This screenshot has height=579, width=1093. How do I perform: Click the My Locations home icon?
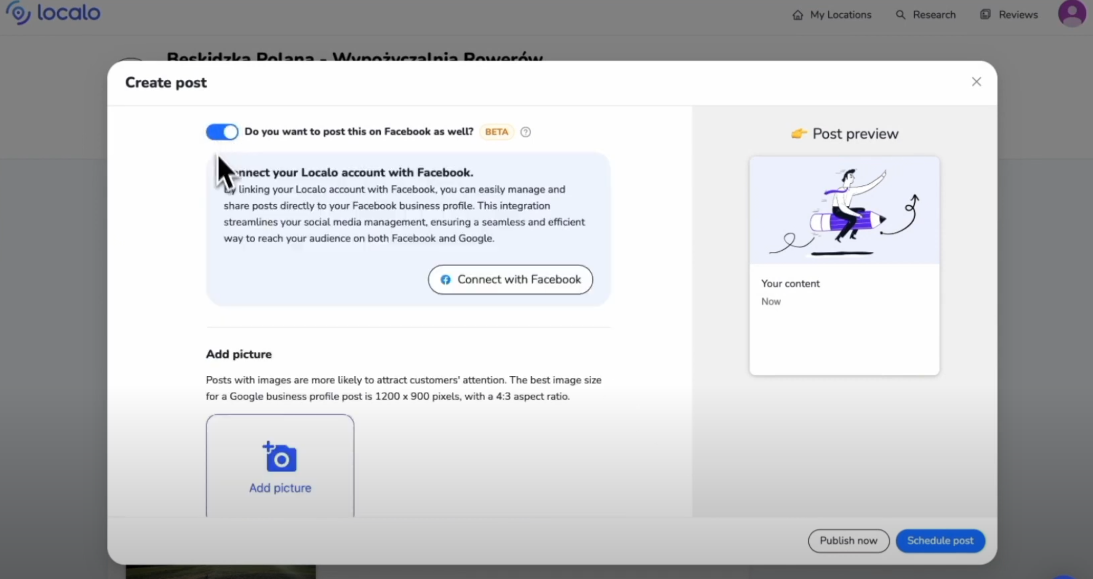(797, 15)
